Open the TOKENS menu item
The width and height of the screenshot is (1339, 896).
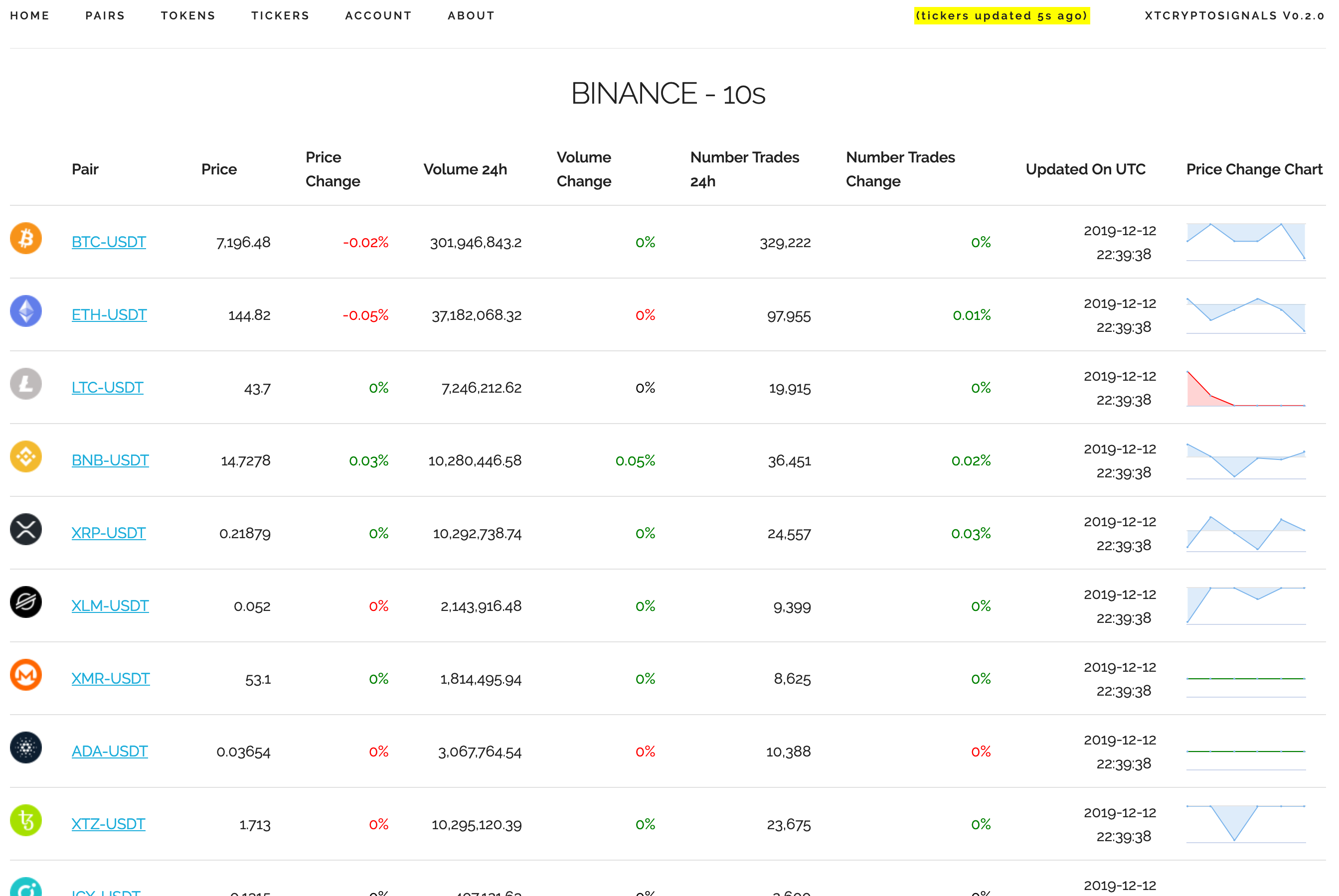point(188,15)
